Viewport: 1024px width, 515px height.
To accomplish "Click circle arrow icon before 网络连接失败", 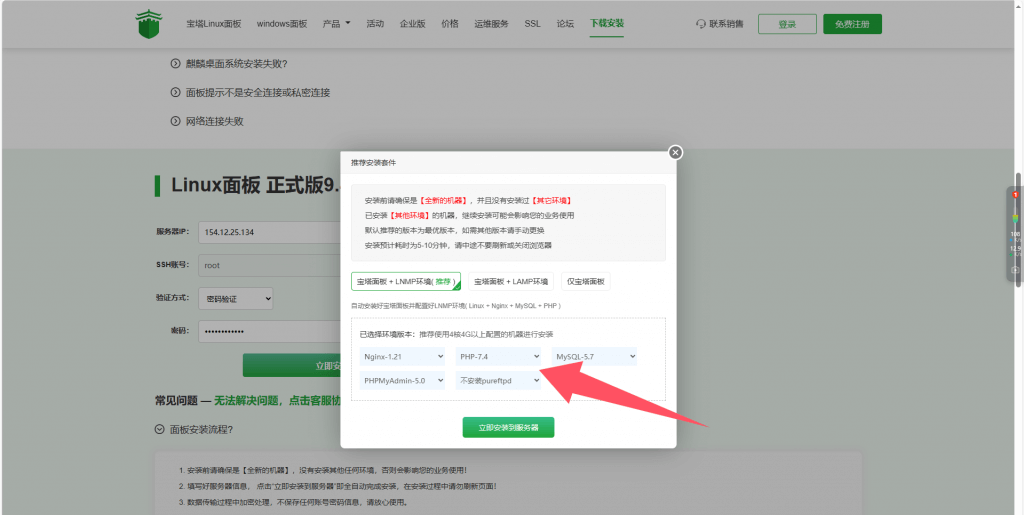I will click(175, 121).
